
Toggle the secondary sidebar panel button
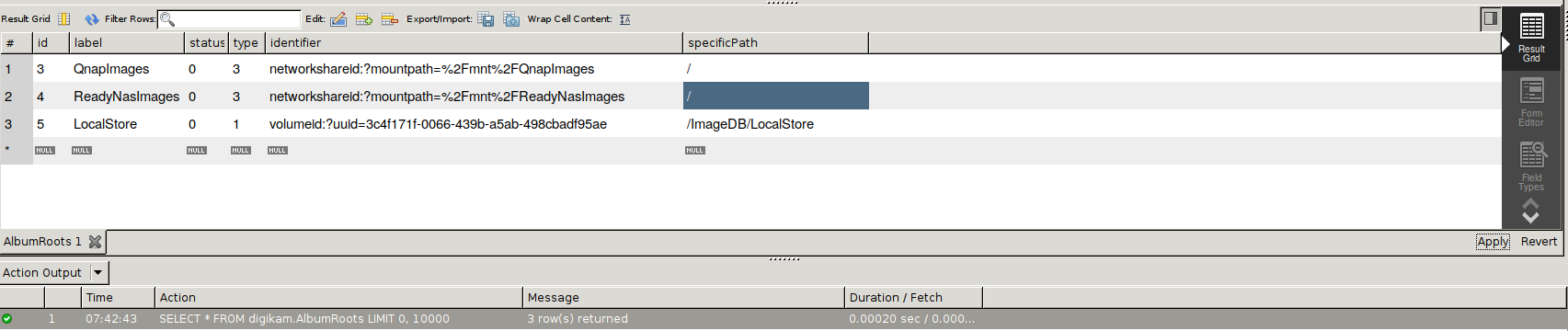point(1491,17)
